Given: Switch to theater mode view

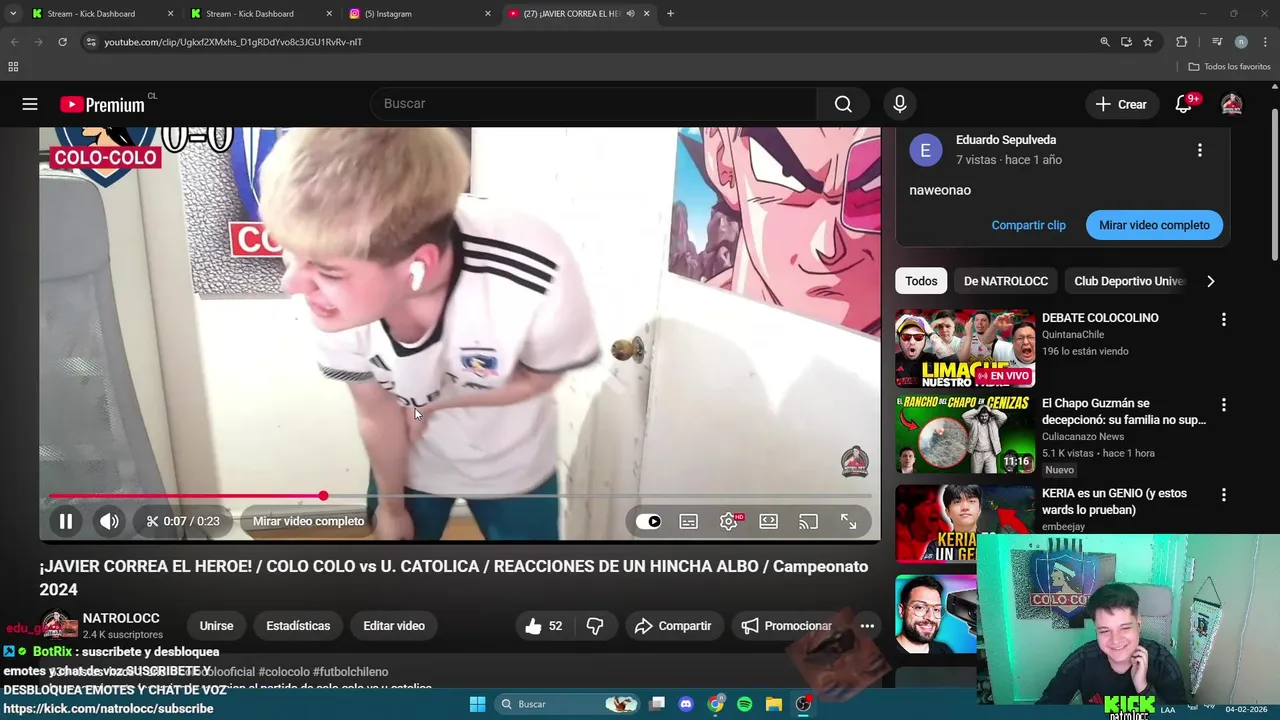Looking at the screenshot, I should click(768, 521).
